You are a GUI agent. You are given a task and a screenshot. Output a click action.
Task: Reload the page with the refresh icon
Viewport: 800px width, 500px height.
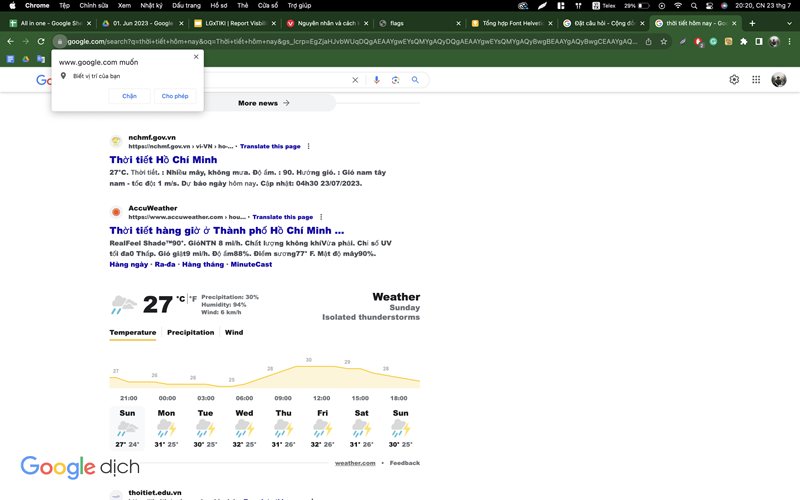pyautogui.click(x=41, y=41)
